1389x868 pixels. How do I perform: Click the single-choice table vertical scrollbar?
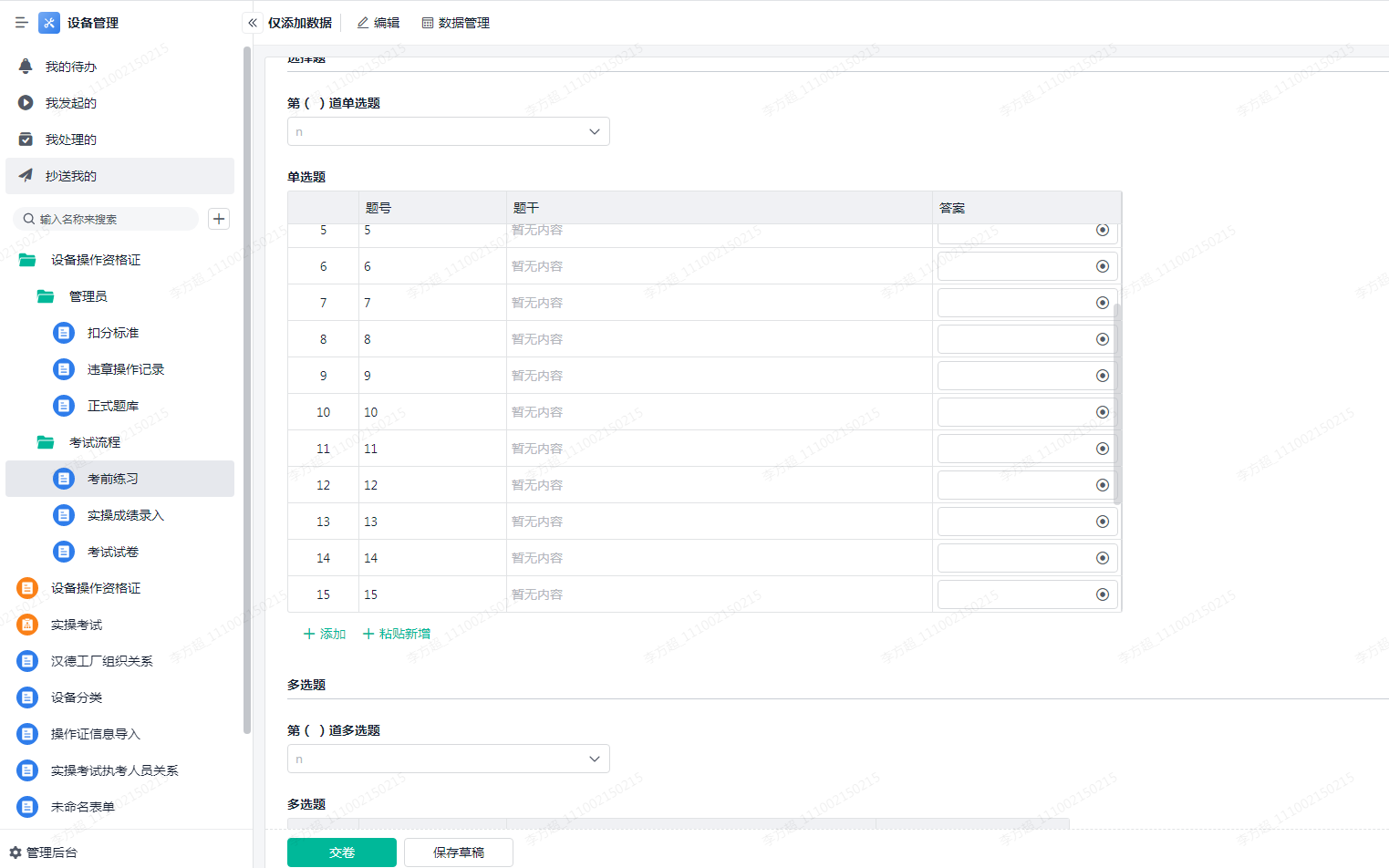(x=1117, y=403)
